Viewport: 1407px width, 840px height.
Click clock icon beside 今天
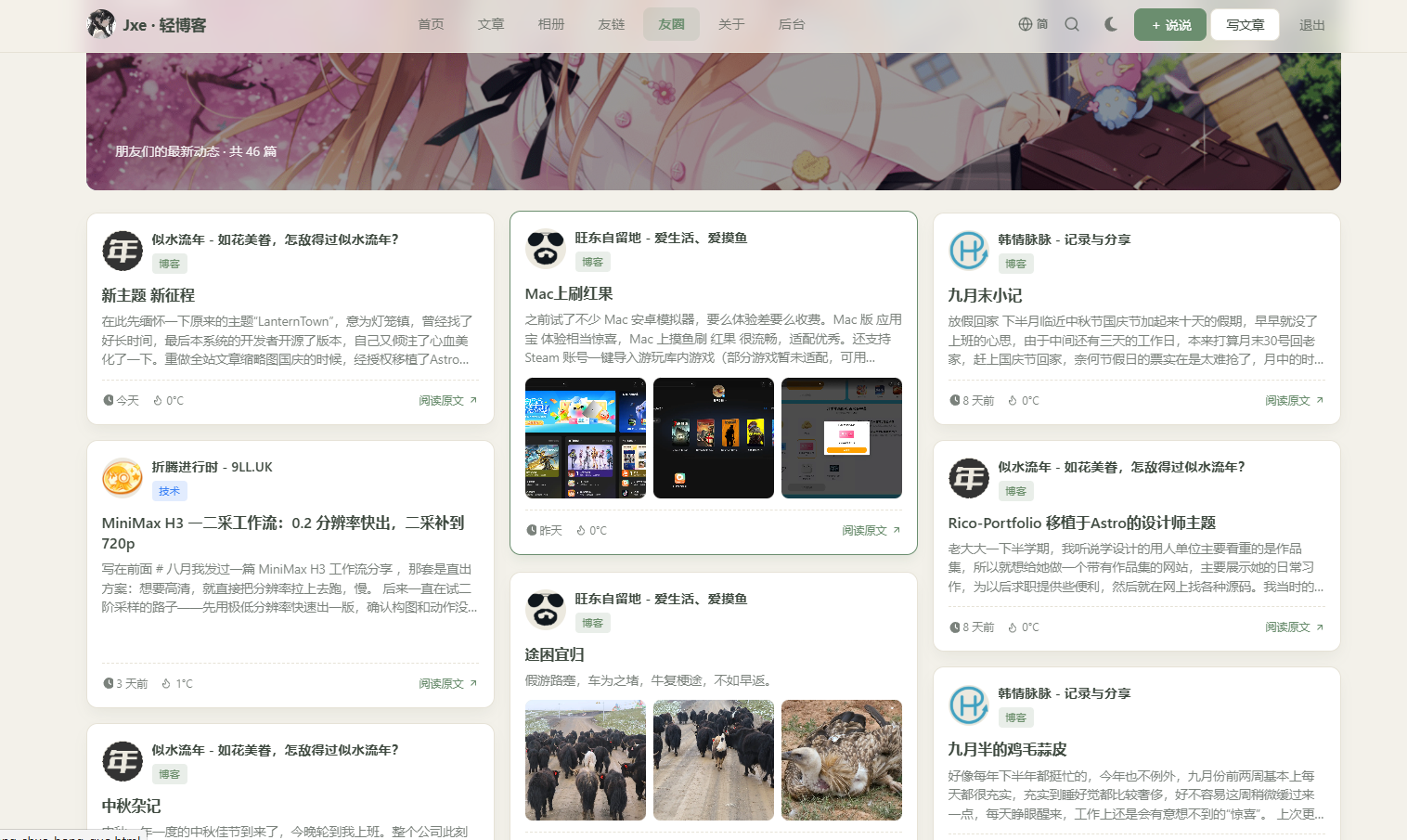109,400
